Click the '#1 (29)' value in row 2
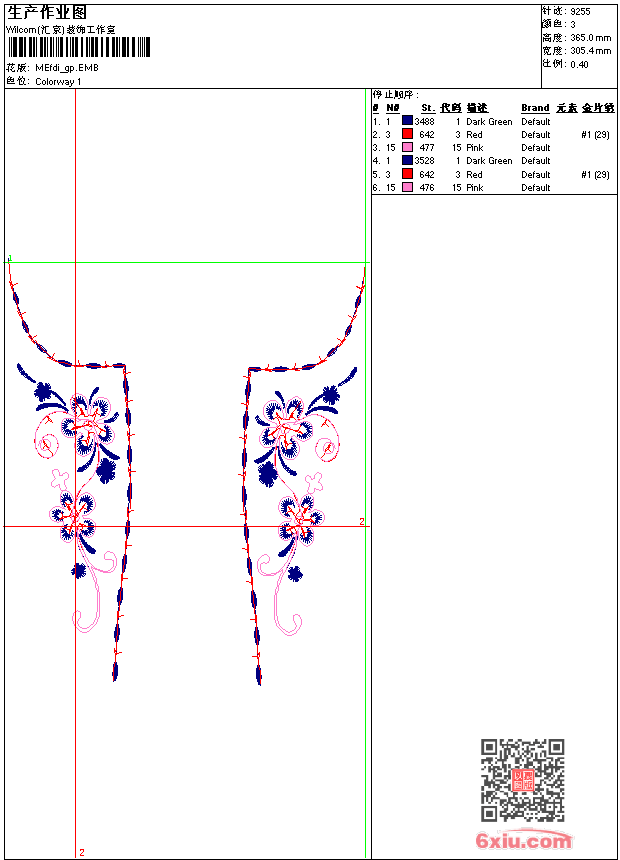This screenshot has height=860, width=620. click(x=595, y=134)
